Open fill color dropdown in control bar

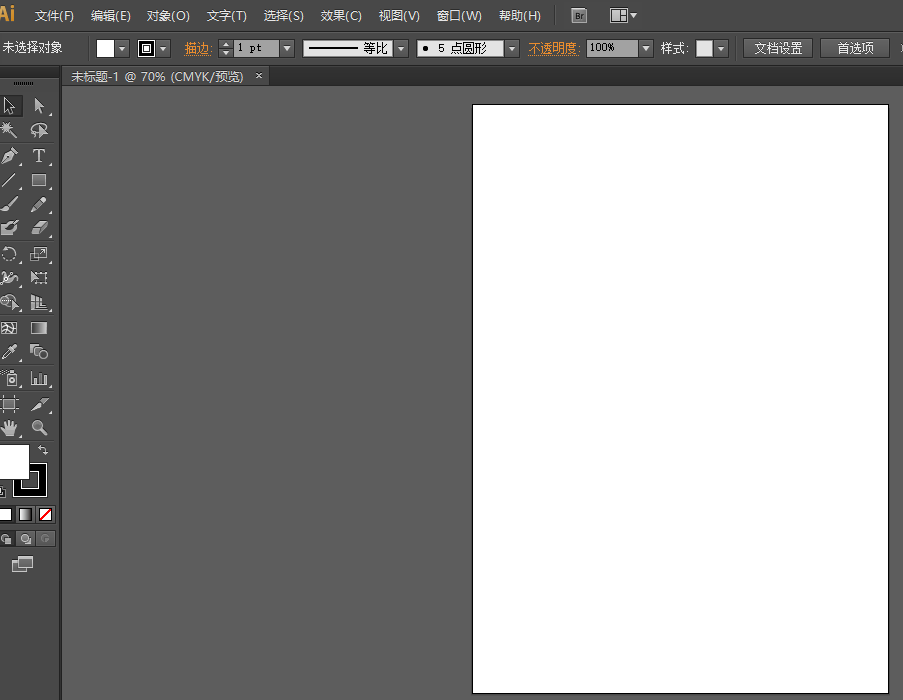122,48
